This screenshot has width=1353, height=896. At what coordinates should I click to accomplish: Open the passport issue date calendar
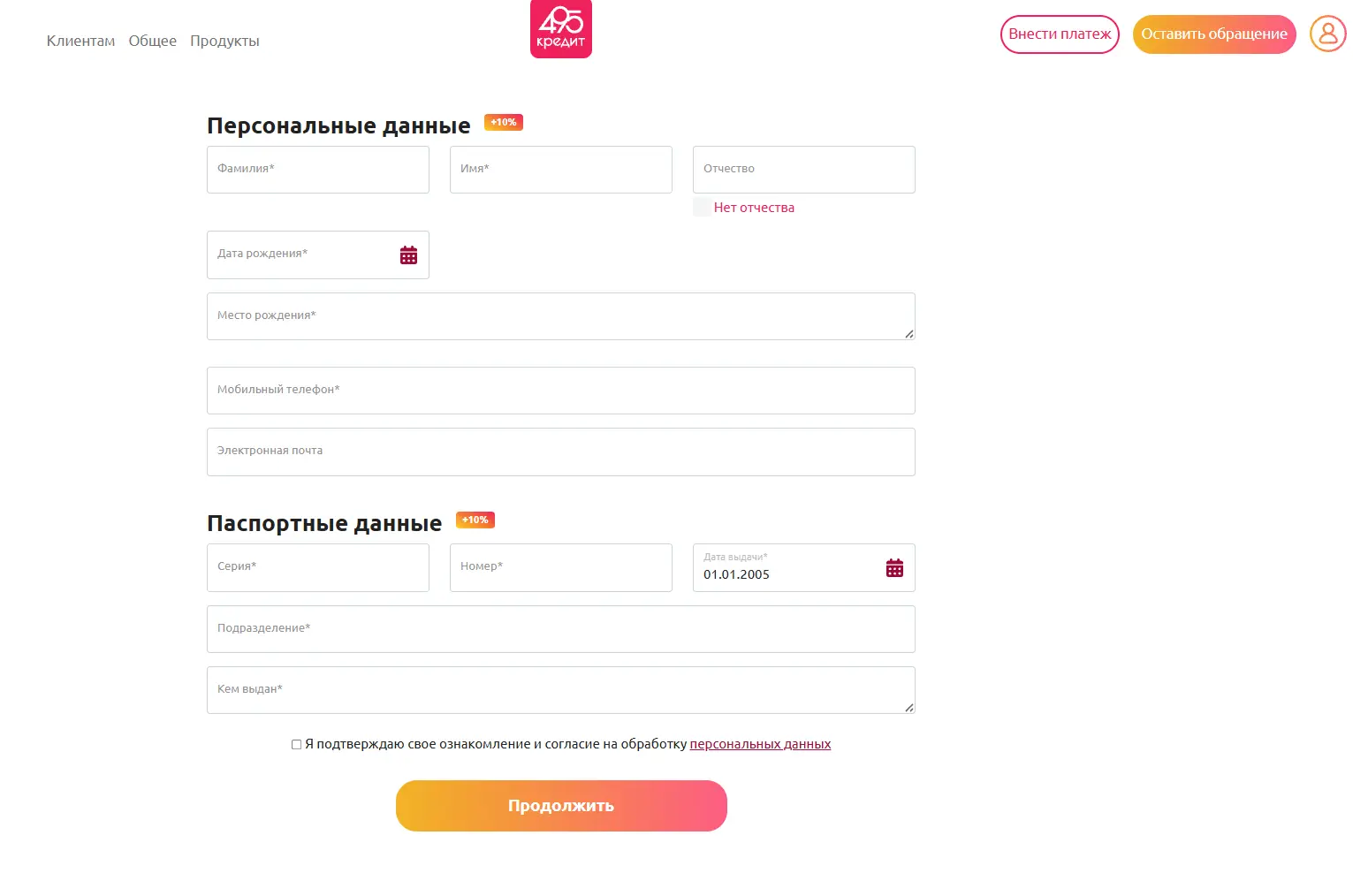[x=894, y=568]
